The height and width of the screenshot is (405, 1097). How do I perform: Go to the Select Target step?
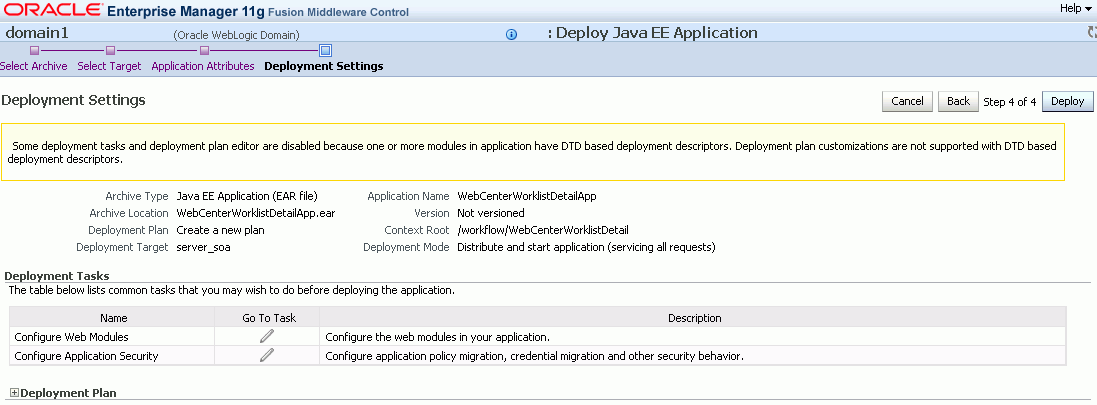pos(110,67)
